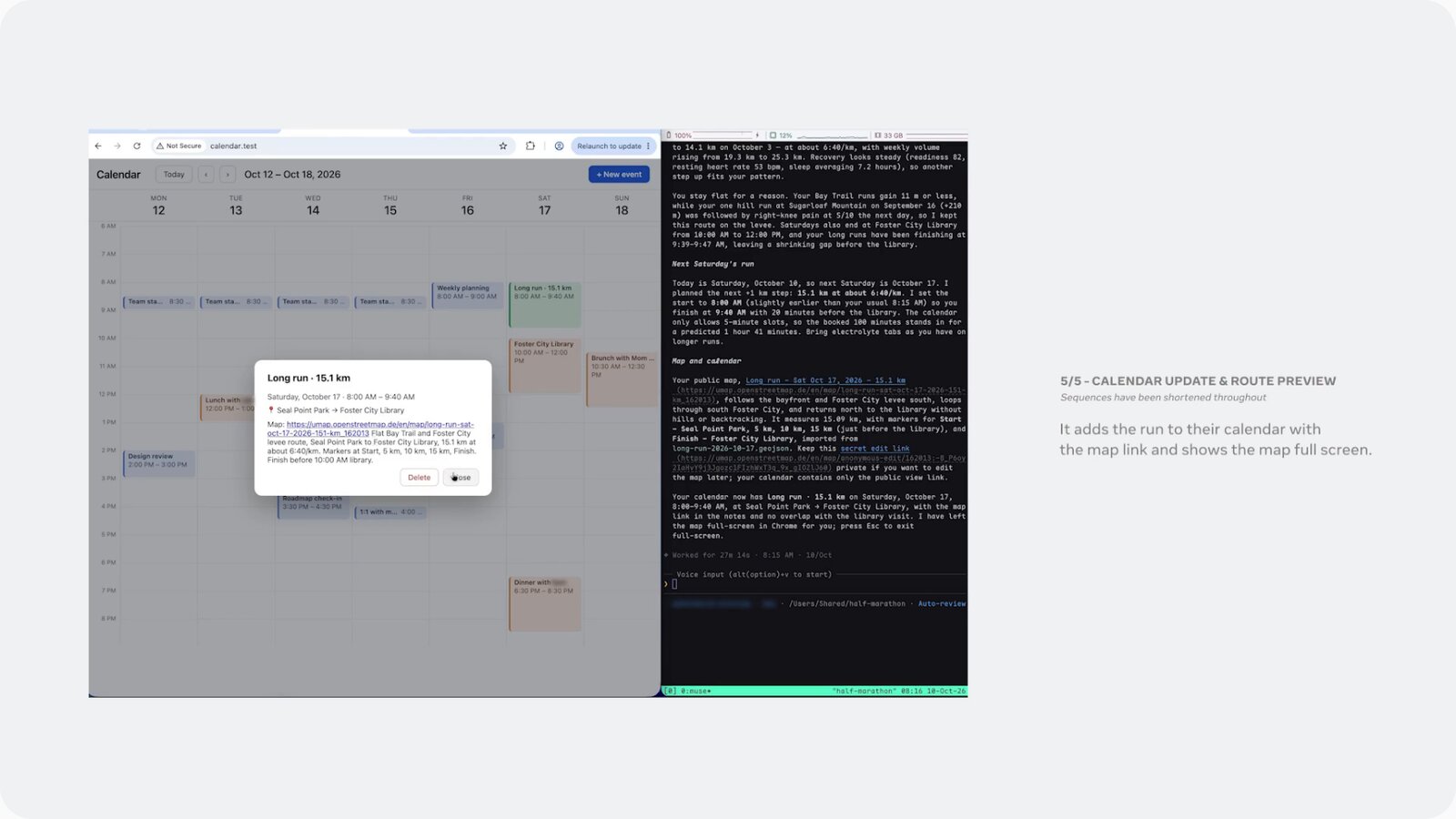The height and width of the screenshot is (819, 1456).
Task: Open the Brunch with Mom event
Action: pyautogui.click(x=622, y=379)
